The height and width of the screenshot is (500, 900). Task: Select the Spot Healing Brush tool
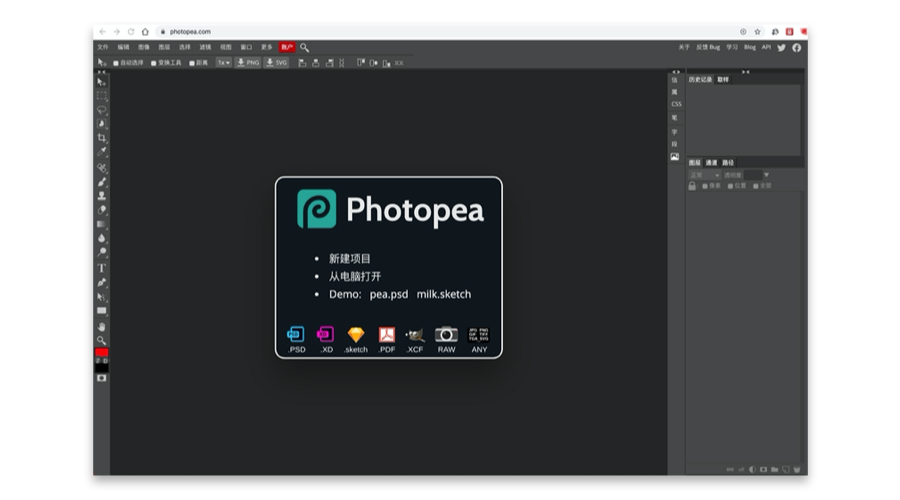click(x=102, y=168)
